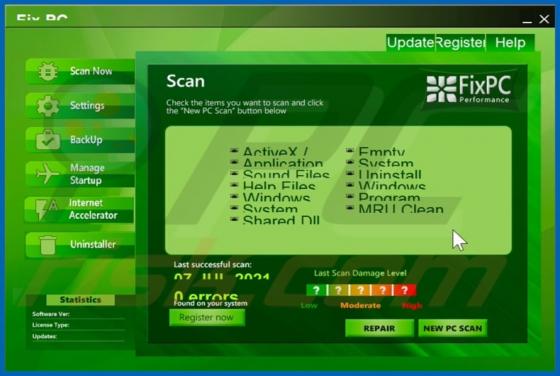Click the green damage level segment

tap(316, 290)
